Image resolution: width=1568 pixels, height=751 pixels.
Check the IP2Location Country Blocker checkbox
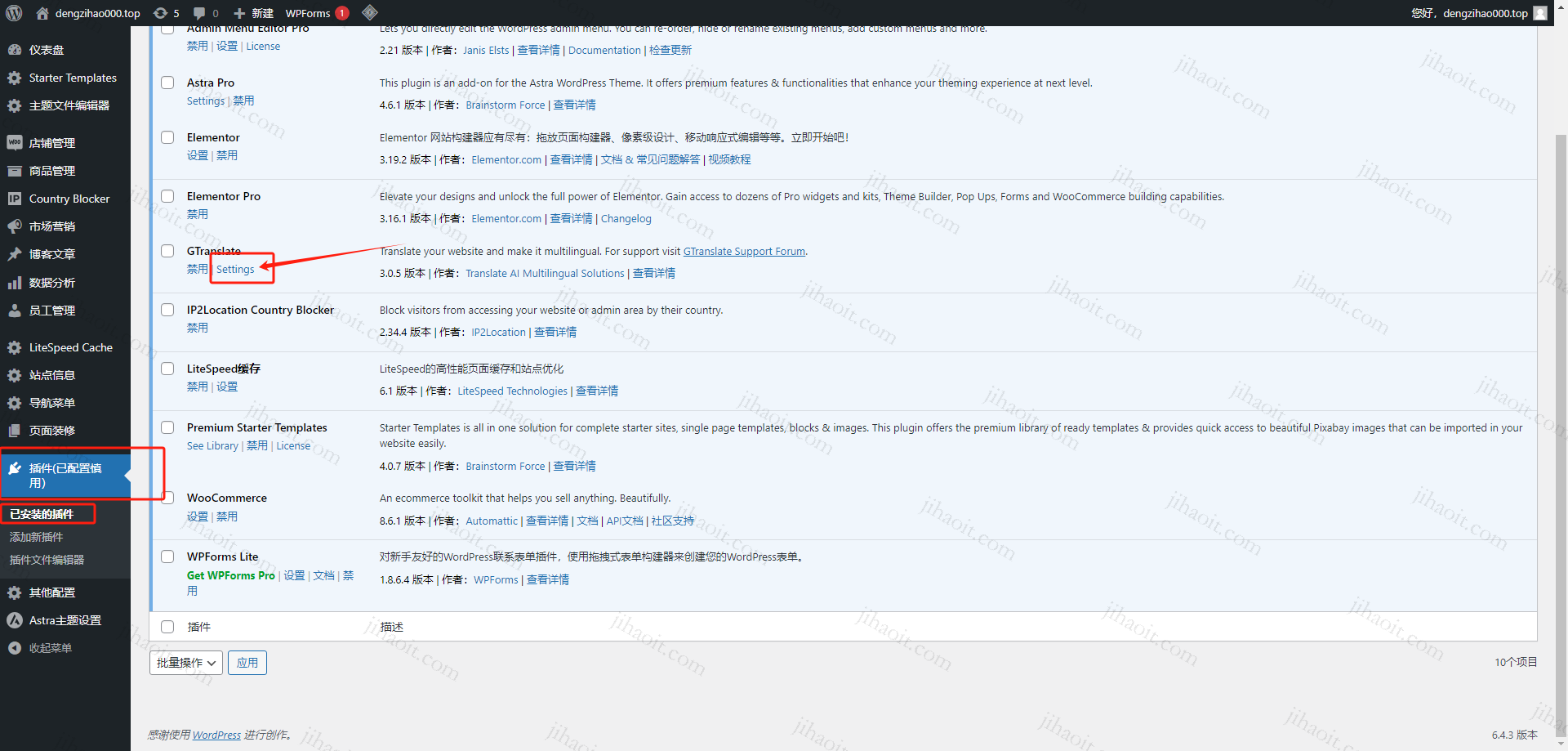tap(167, 310)
